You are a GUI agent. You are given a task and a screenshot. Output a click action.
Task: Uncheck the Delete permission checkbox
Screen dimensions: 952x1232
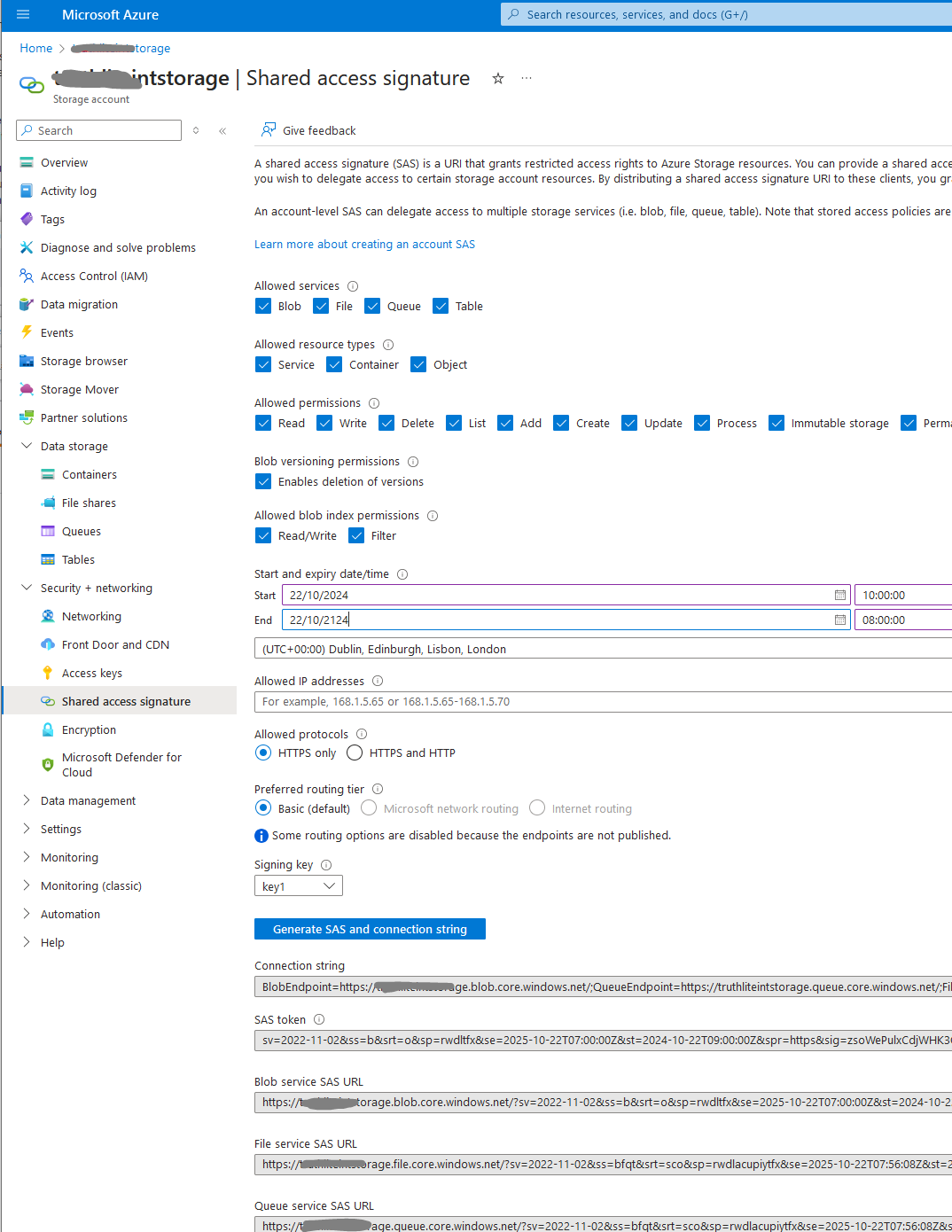click(386, 423)
